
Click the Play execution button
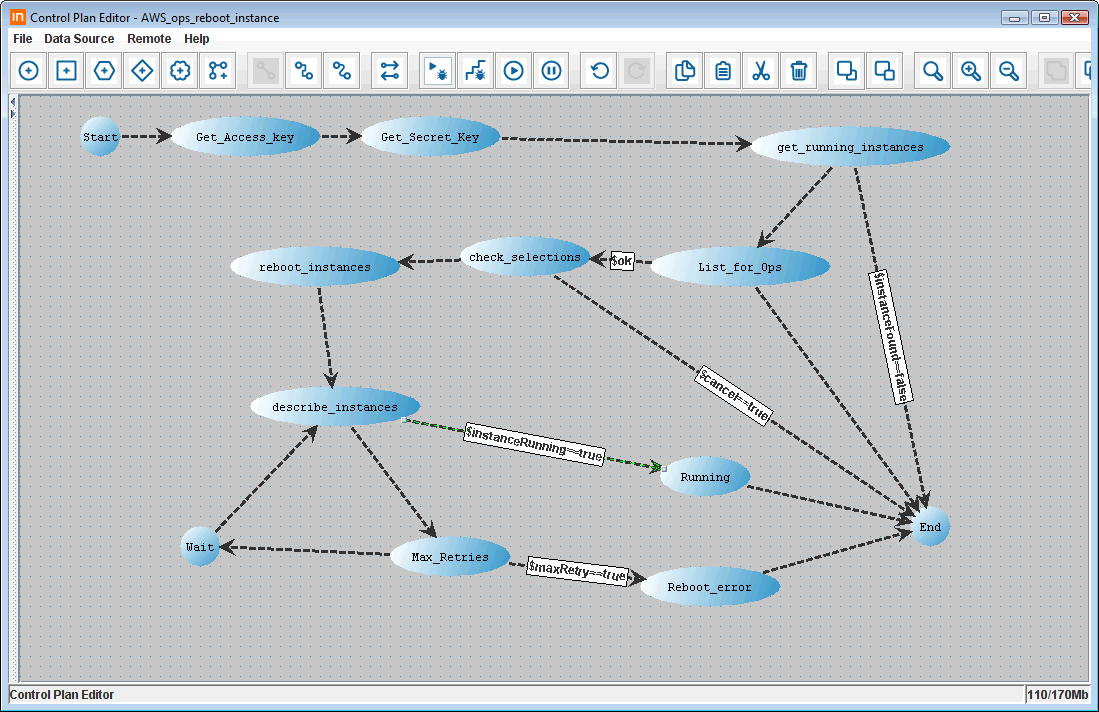point(514,71)
